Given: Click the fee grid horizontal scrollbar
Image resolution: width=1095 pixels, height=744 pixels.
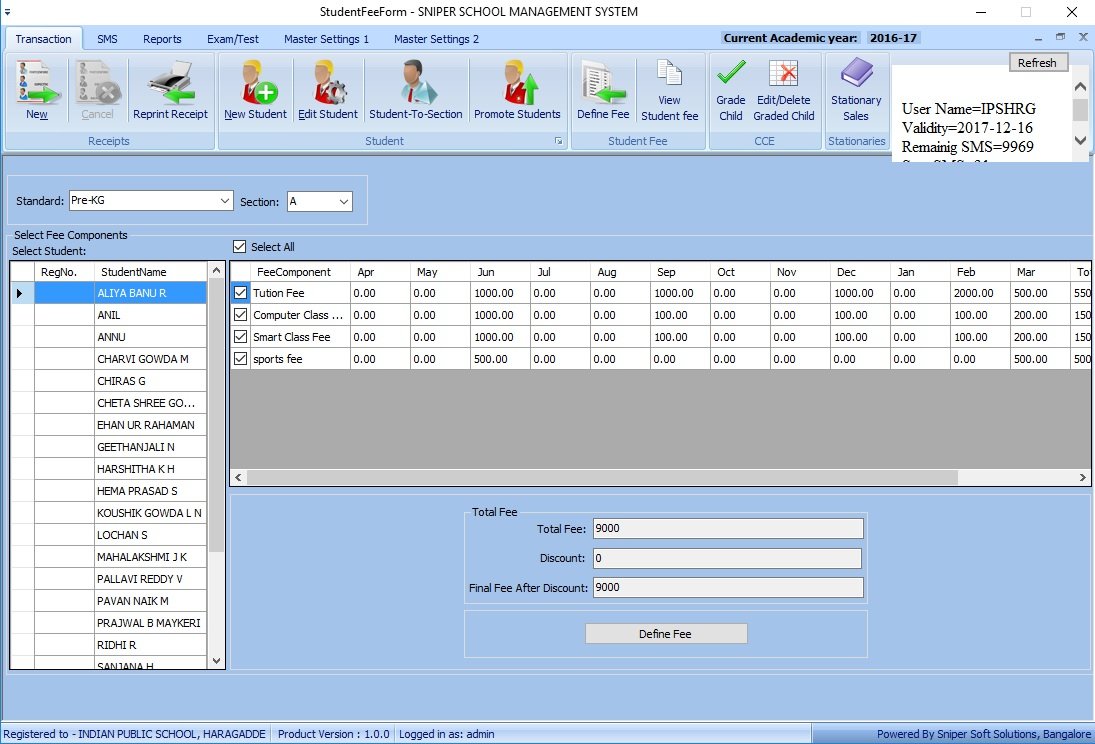Looking at the screenshot, I should point(660,479).
